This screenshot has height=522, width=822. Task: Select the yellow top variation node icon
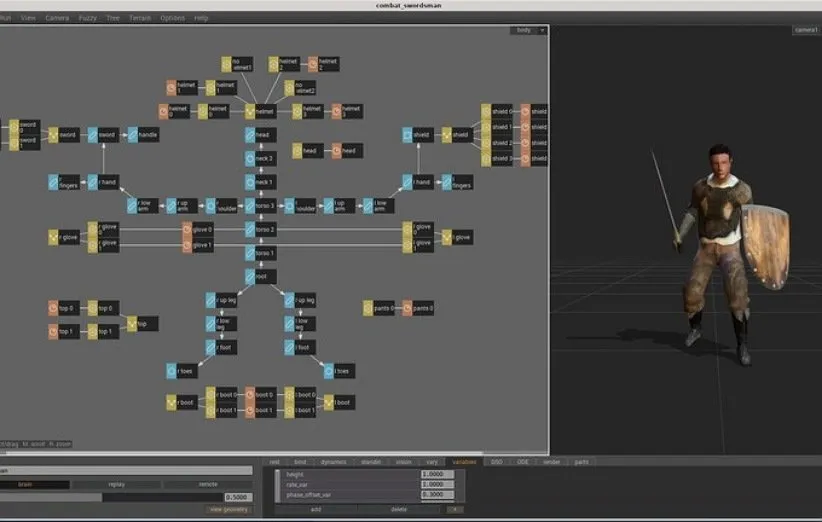131,324
